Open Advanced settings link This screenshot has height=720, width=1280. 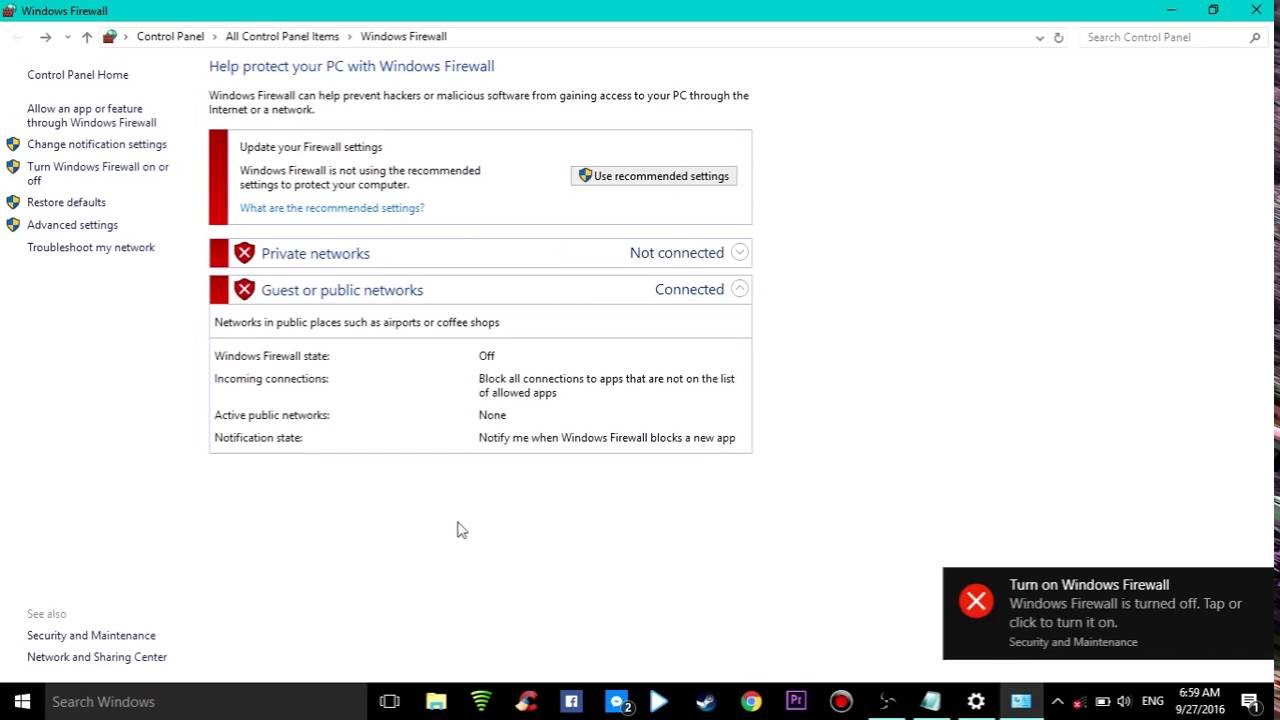(x=72, y=225)
